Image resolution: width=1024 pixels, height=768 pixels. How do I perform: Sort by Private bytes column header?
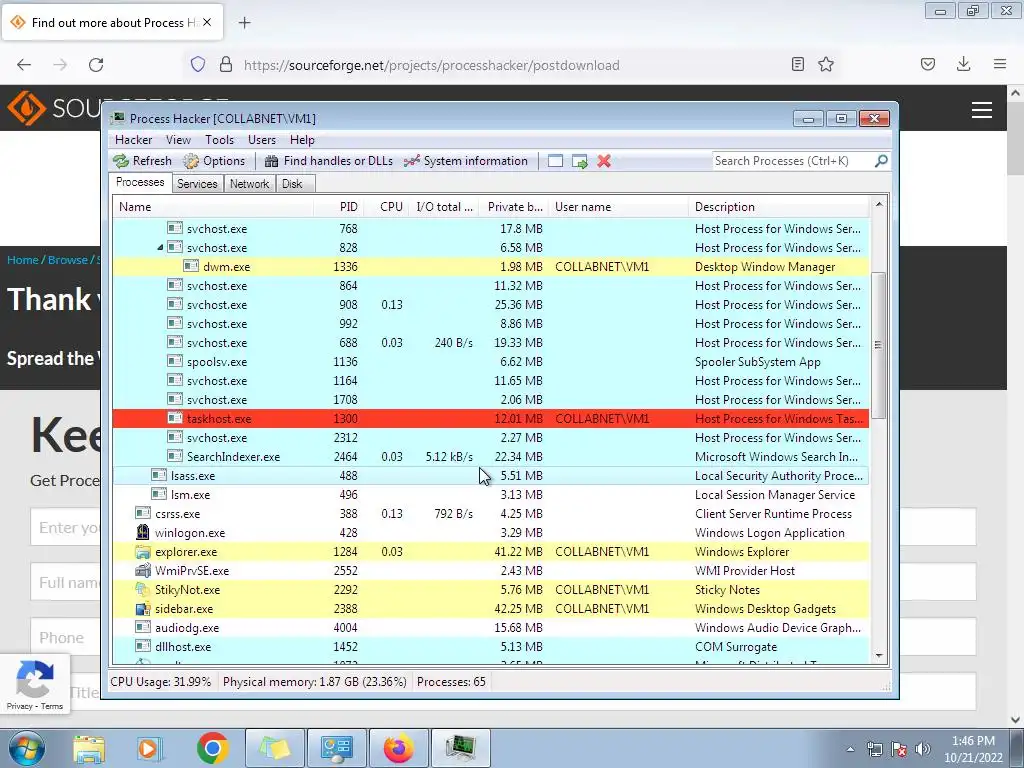[x=514, y=206]
